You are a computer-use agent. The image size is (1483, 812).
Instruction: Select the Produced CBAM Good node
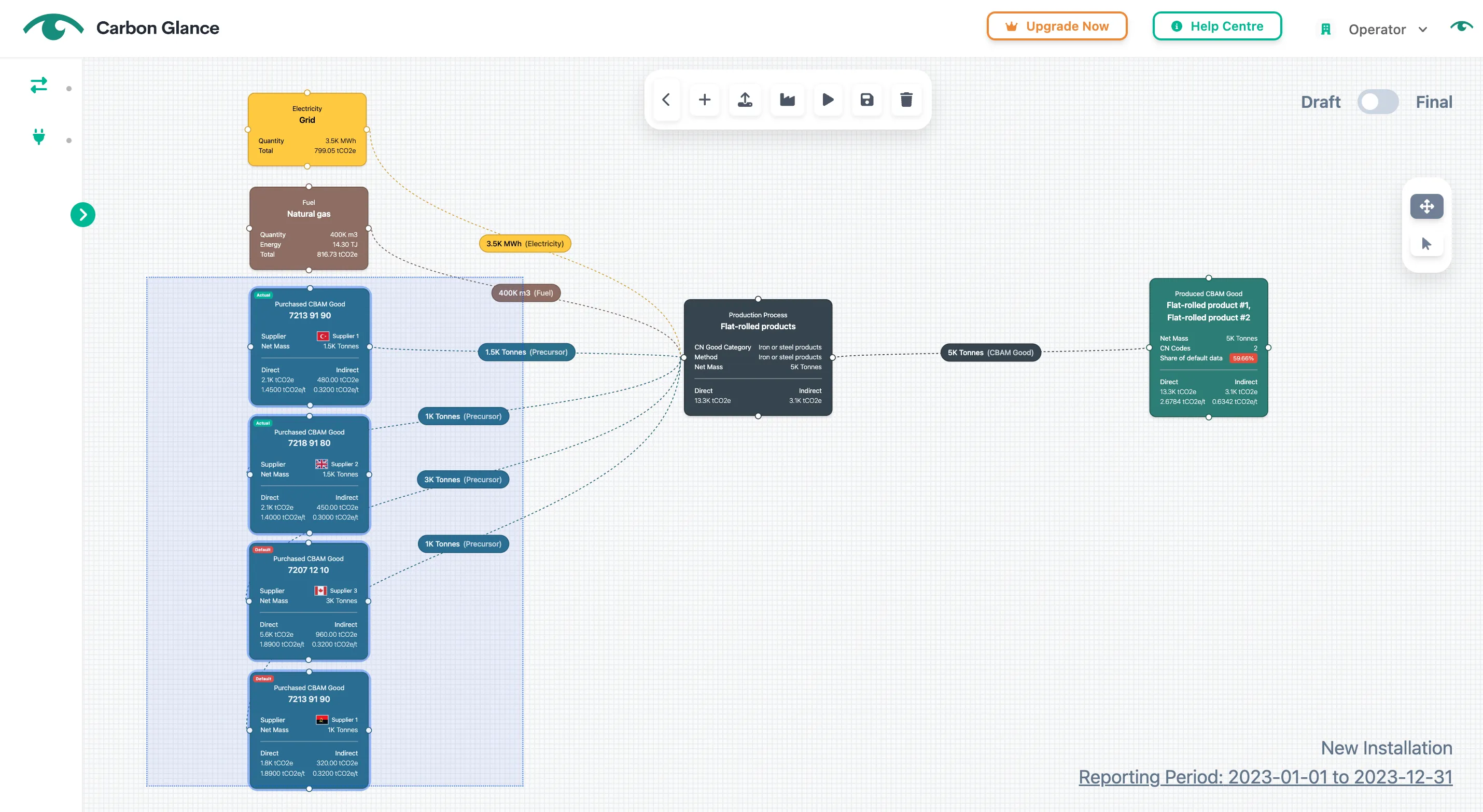[1208, 347]
